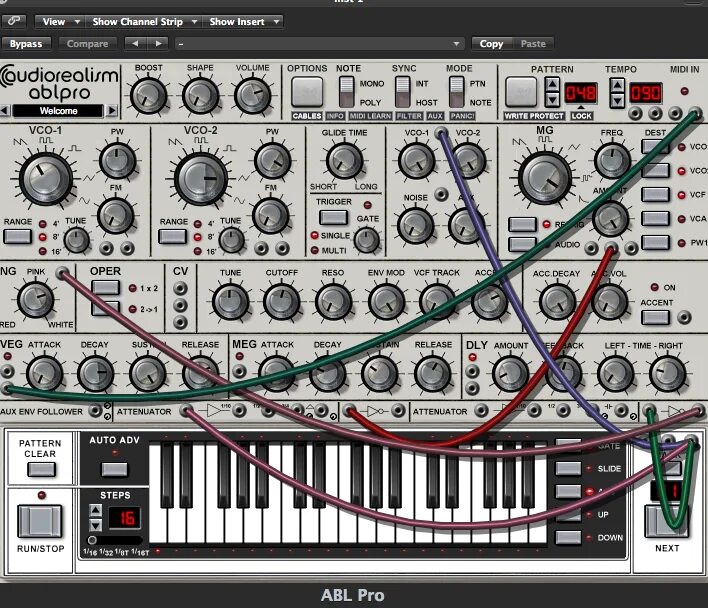This screenshot has width=708, height=608.
Task: Open the Show Channel Strip dropdown
Action: point(143,22)
